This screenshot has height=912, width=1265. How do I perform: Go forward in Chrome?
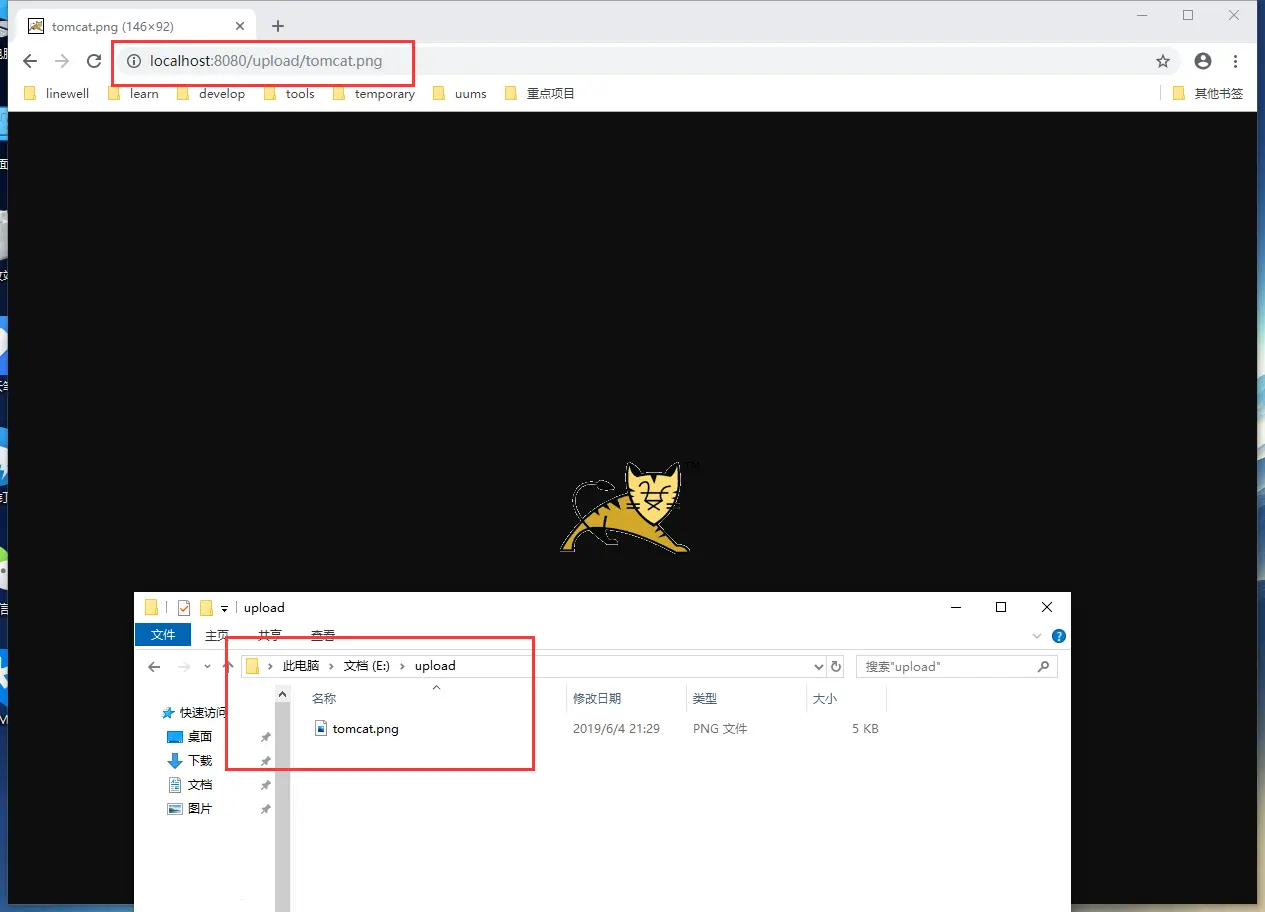click(62, 61)
